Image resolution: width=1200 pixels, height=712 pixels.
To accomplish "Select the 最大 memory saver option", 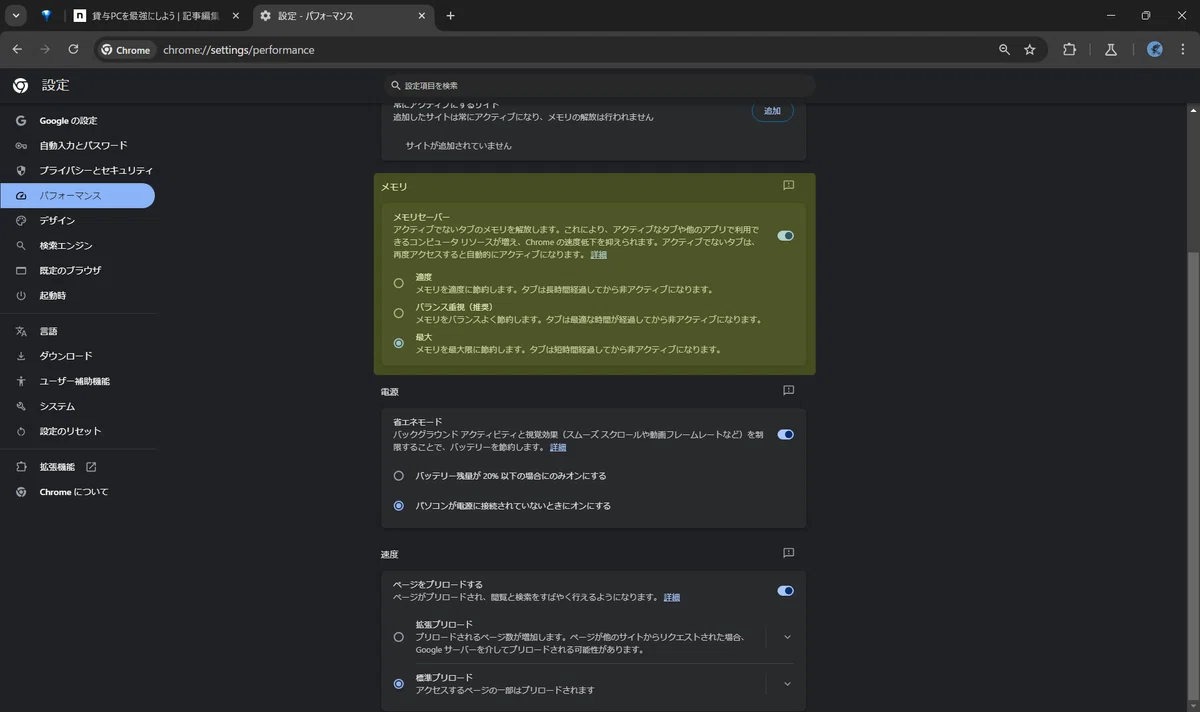I will (x=399, y=343).
